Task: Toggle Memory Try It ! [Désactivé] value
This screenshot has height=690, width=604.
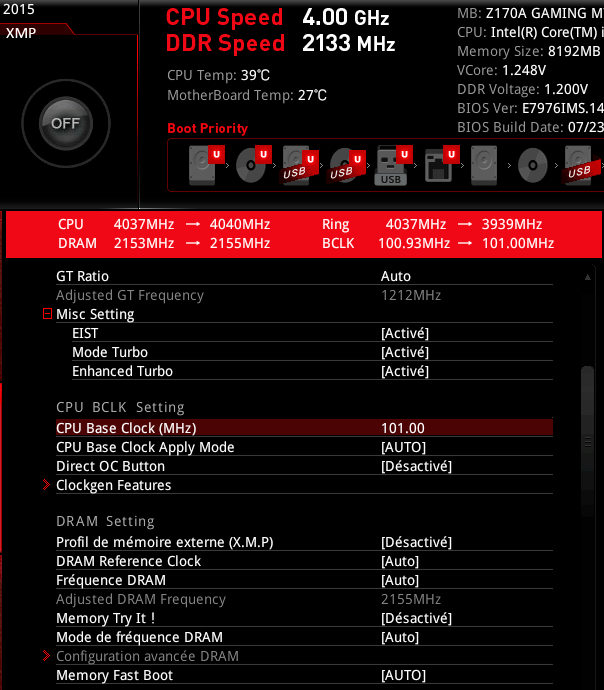Action: [x=416, y=618]
